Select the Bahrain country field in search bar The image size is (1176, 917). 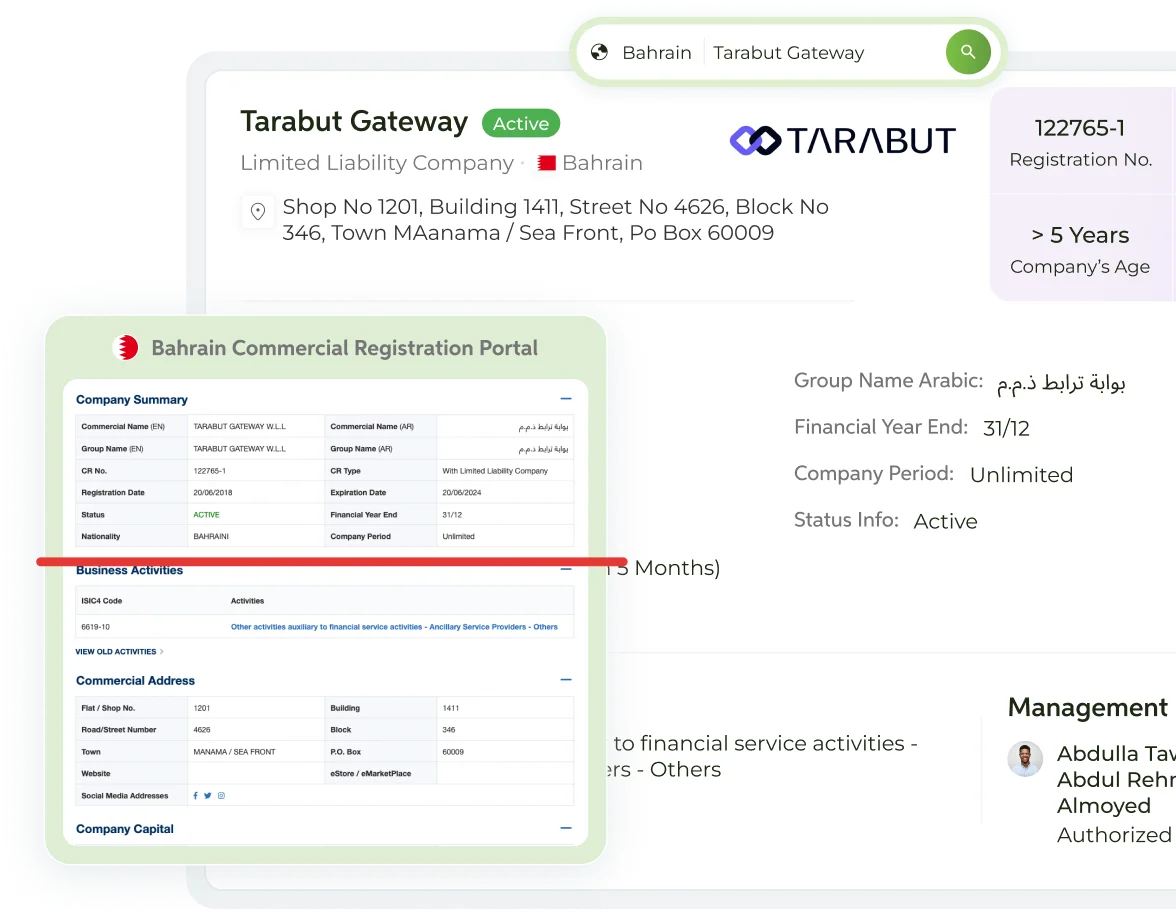pyautogui.click(x=656, y=52)
